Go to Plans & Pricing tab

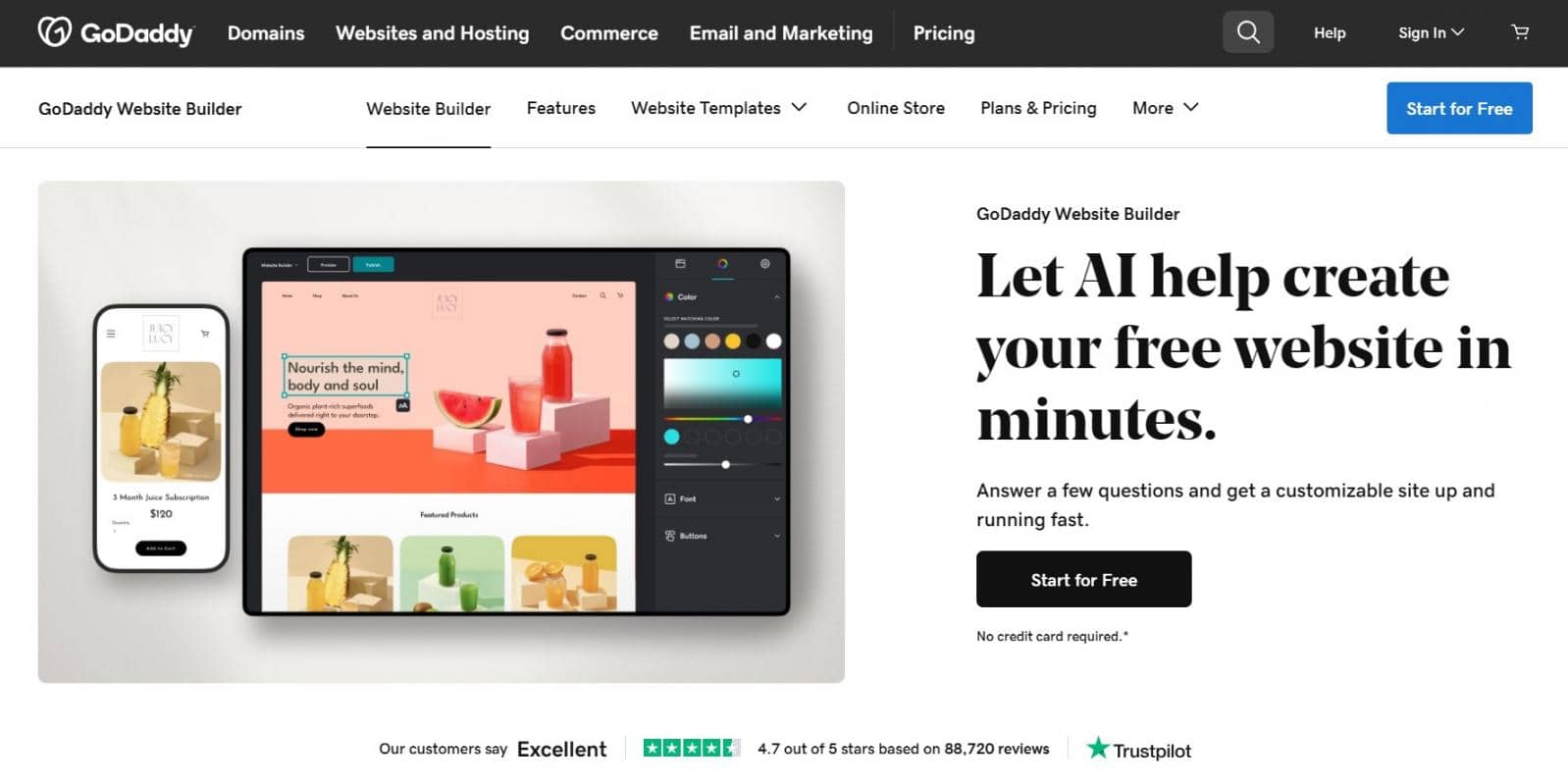pos(1038,108)
